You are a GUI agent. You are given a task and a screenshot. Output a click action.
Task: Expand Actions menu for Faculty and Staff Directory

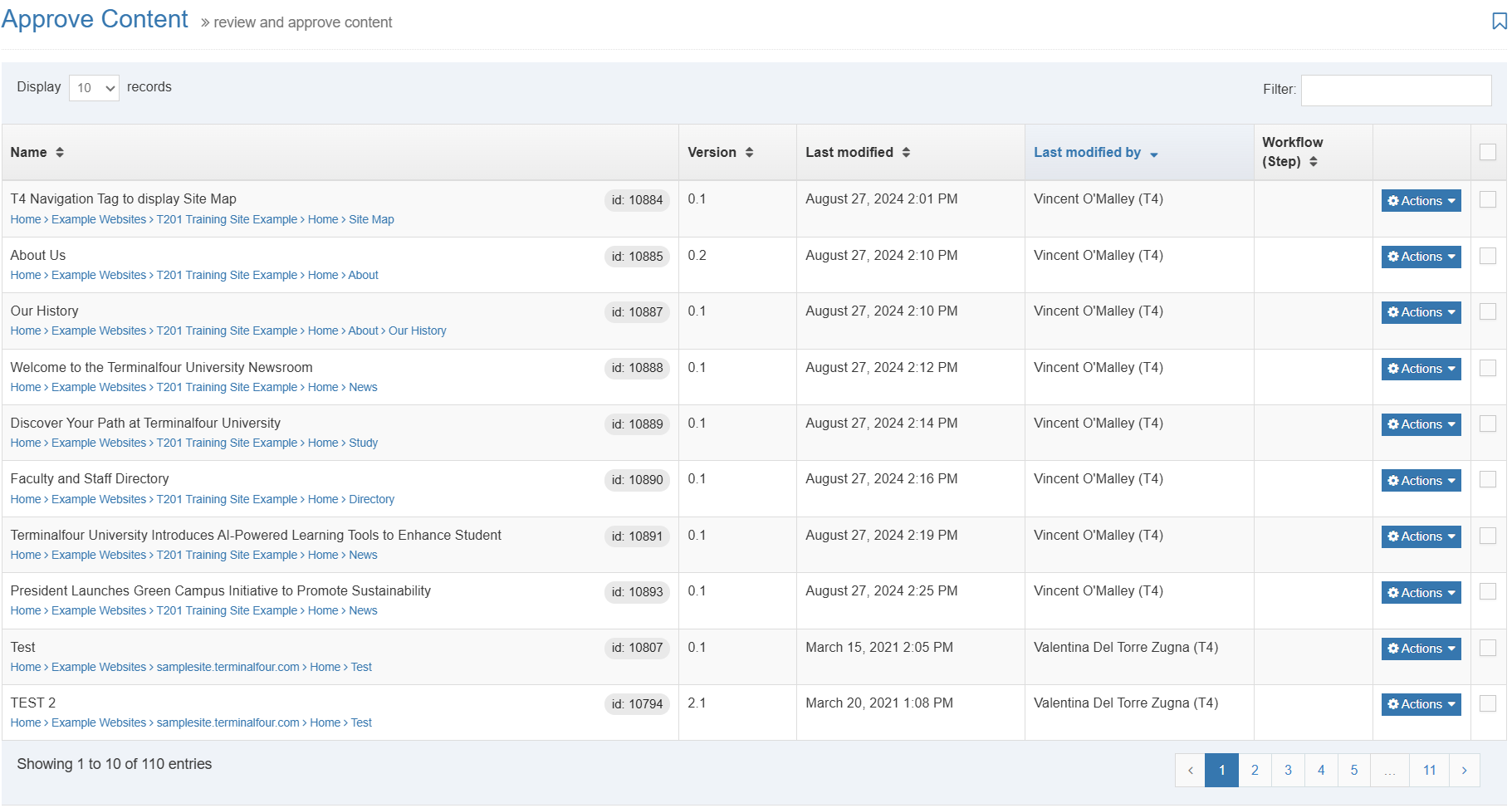(x=1421, y=481)
